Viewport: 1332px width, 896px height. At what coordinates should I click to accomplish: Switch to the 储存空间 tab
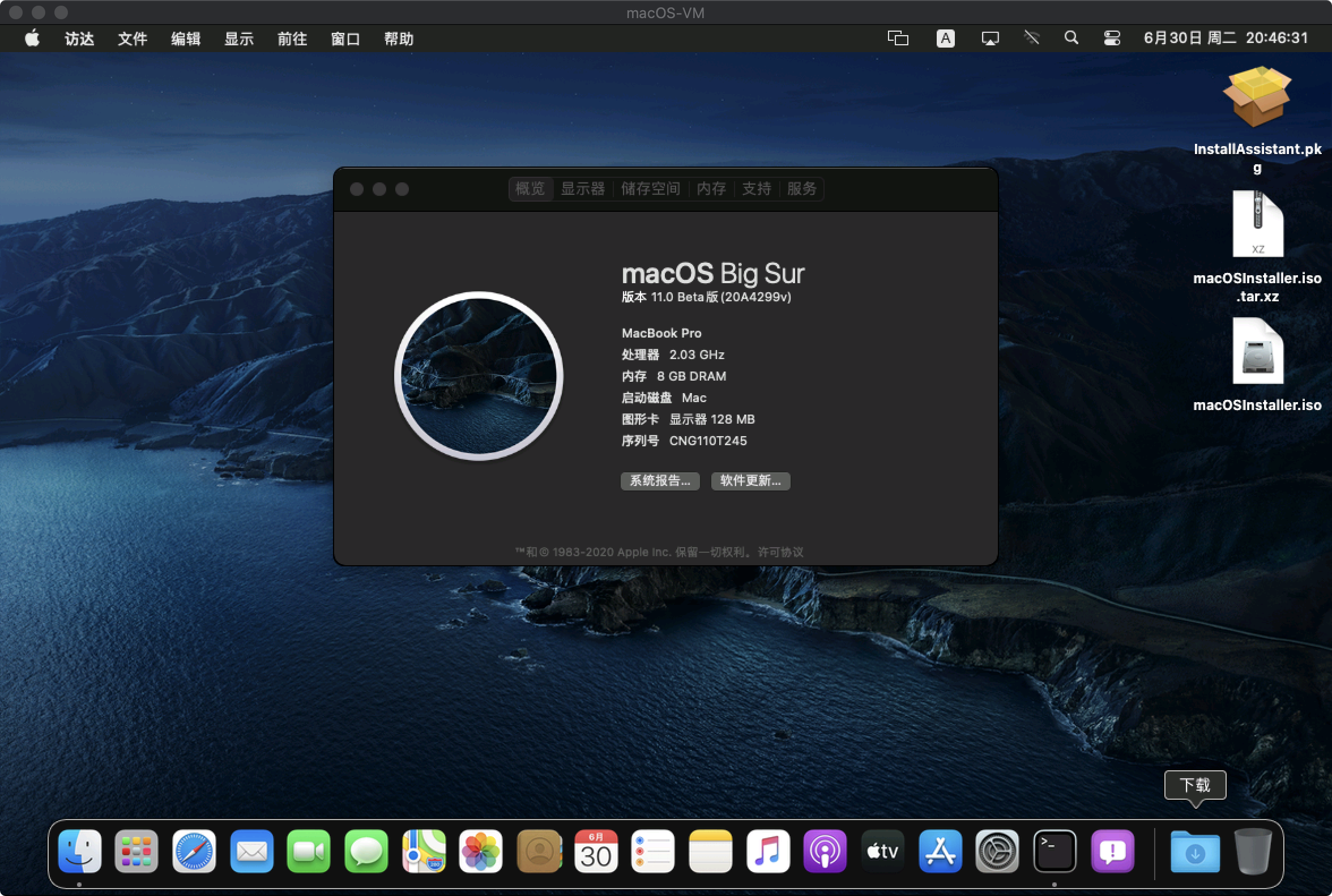[651, 189]
